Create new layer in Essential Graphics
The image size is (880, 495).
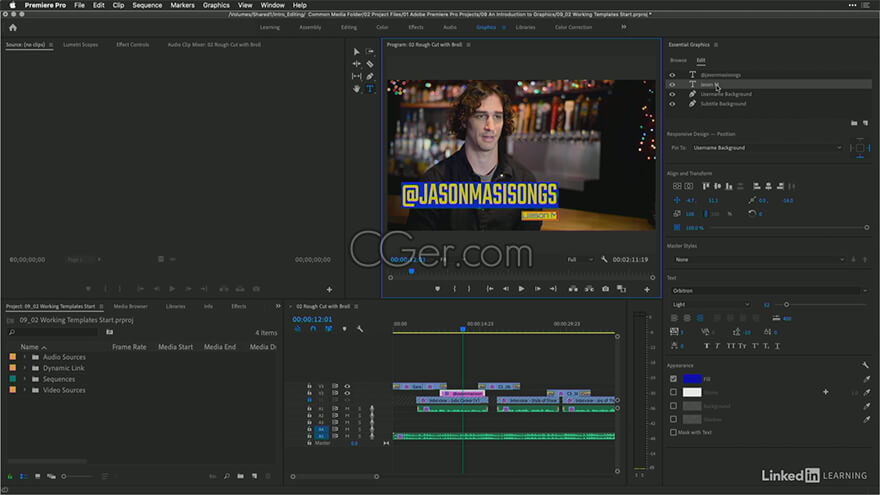point(865,123)
